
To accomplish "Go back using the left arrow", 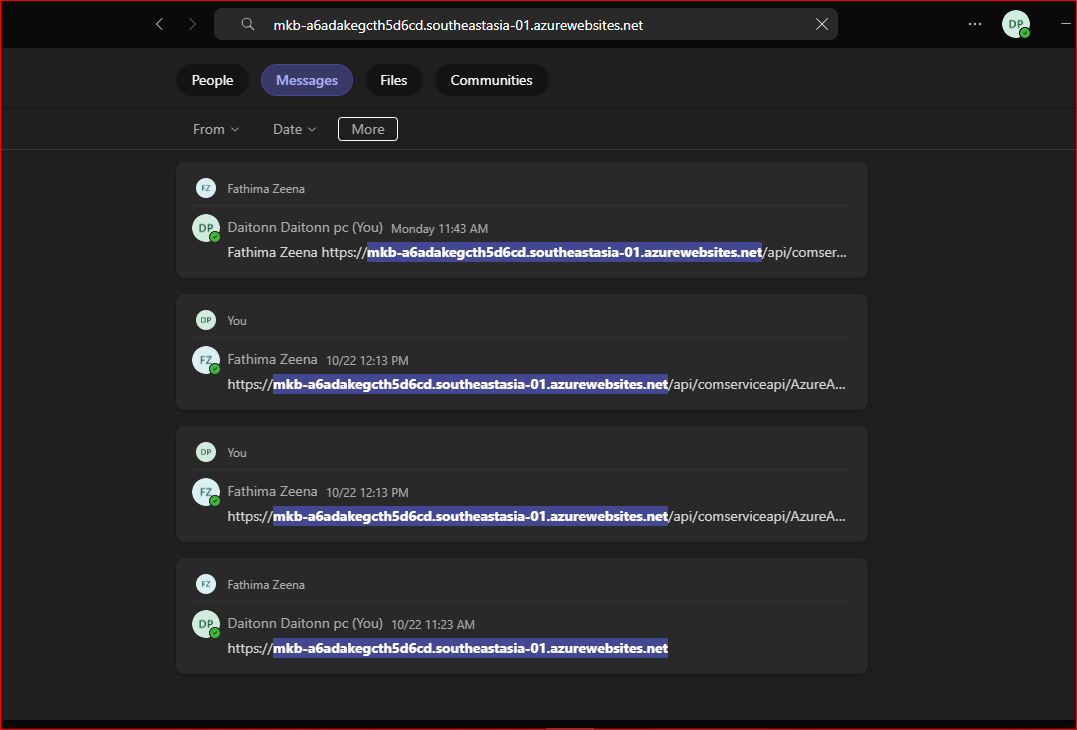I will click(159, 25).
